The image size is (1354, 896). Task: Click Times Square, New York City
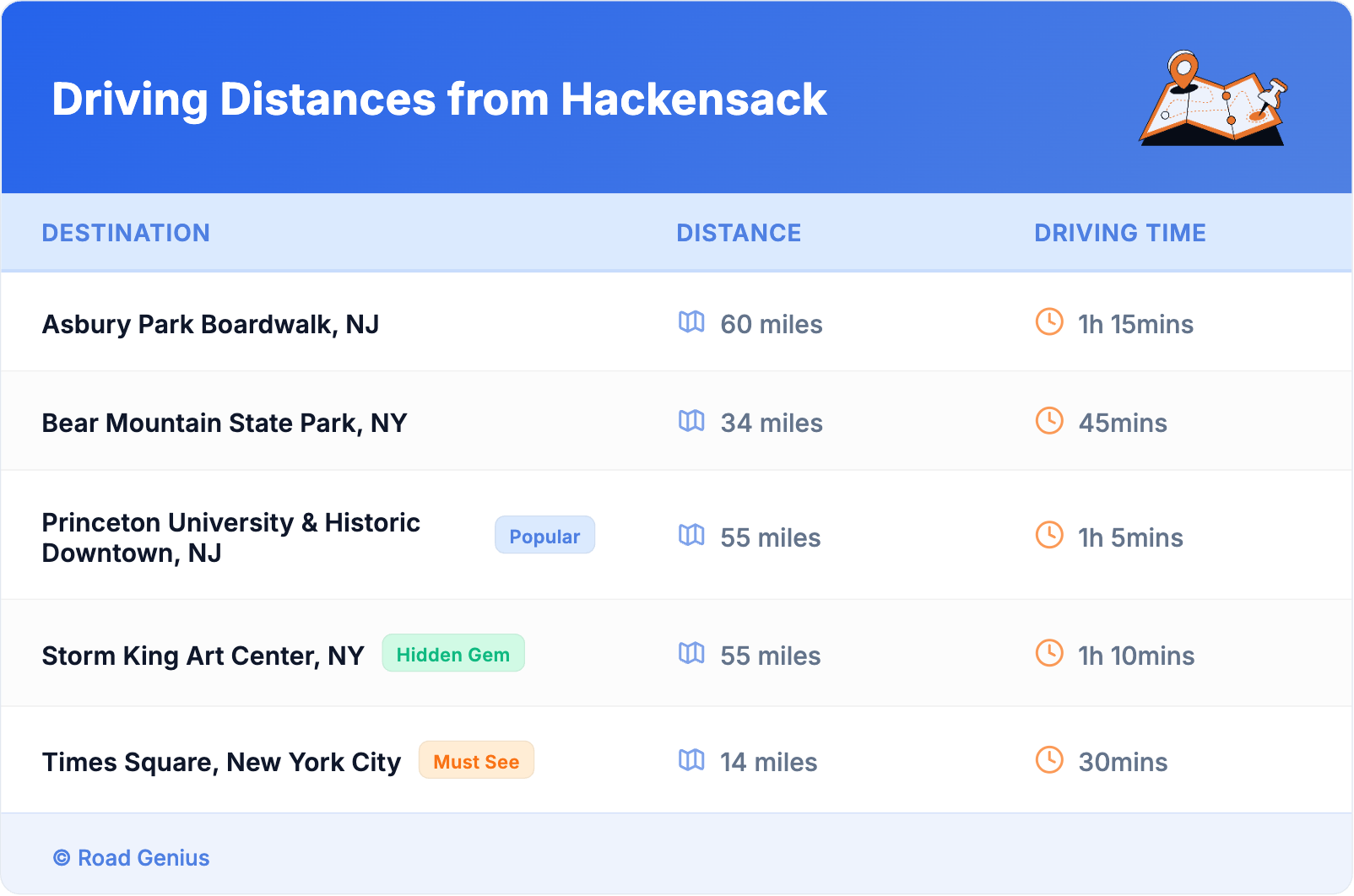tap(221, 763)
